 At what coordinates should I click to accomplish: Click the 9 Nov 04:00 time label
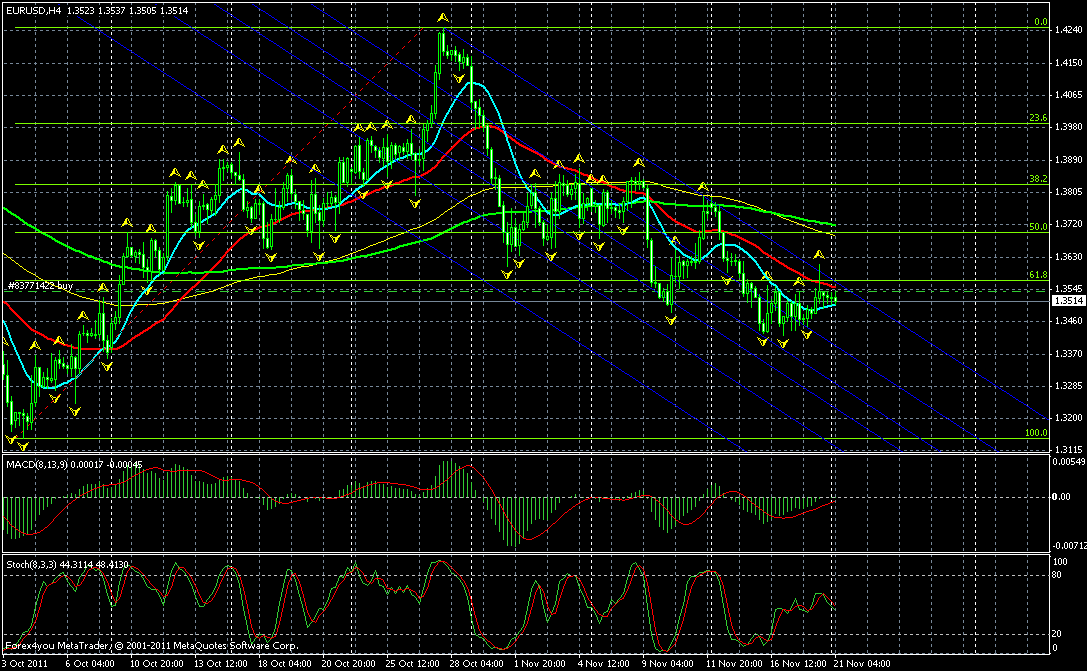668,663
